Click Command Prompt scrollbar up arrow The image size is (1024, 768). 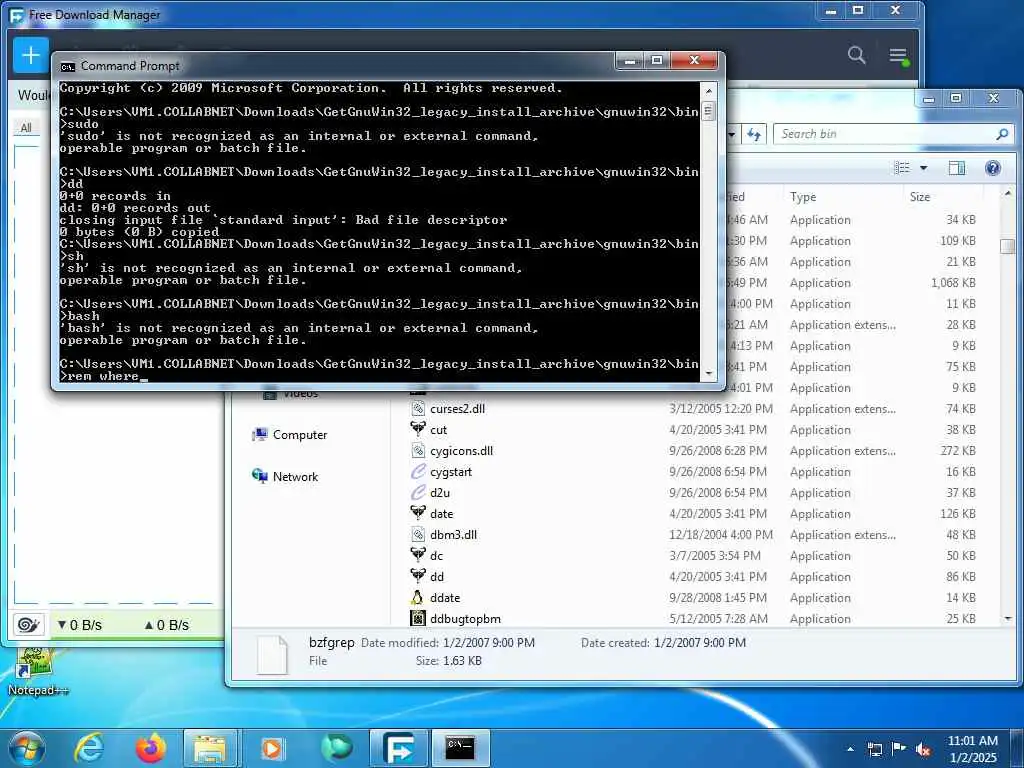[708, 90]
